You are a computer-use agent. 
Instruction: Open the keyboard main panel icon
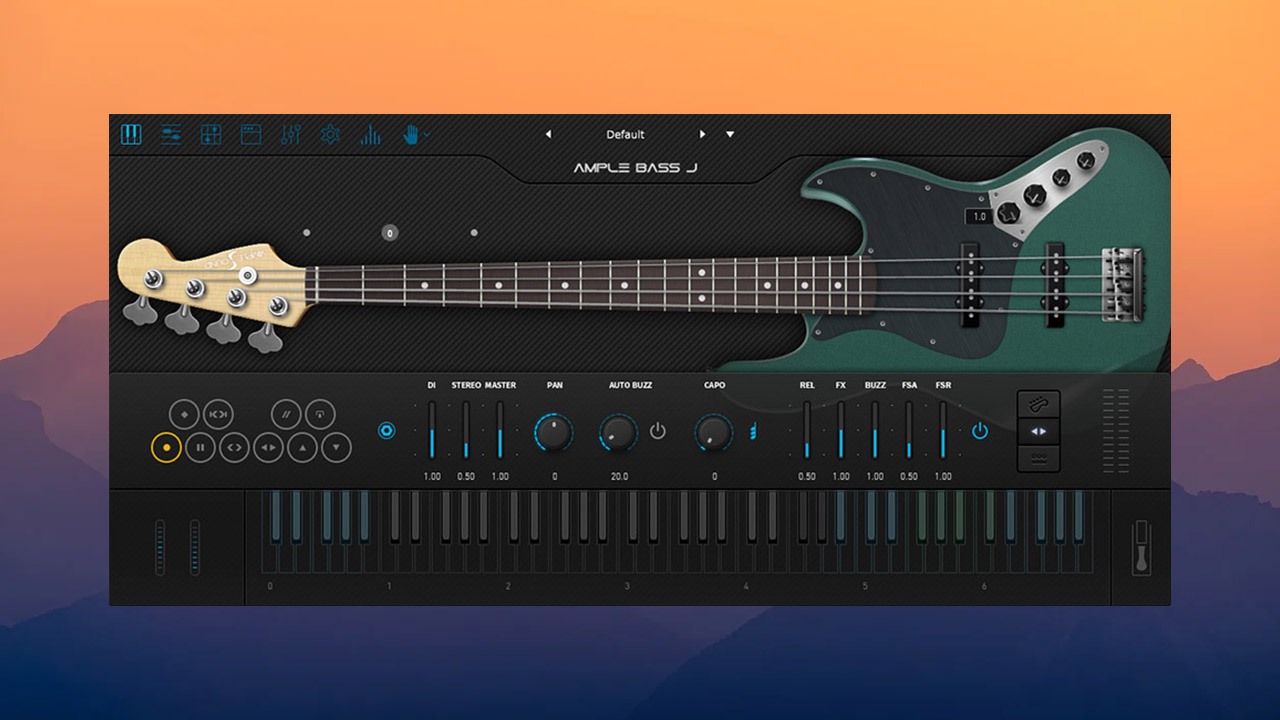(131, 135)
